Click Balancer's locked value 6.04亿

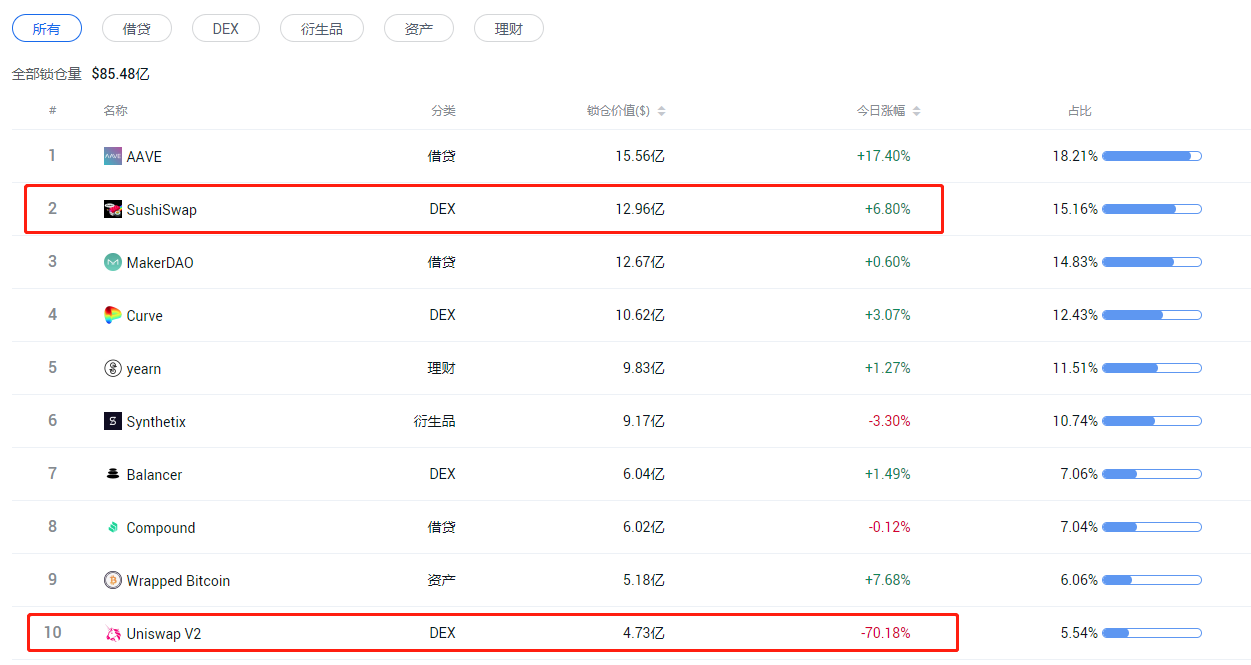pos(644,474)
